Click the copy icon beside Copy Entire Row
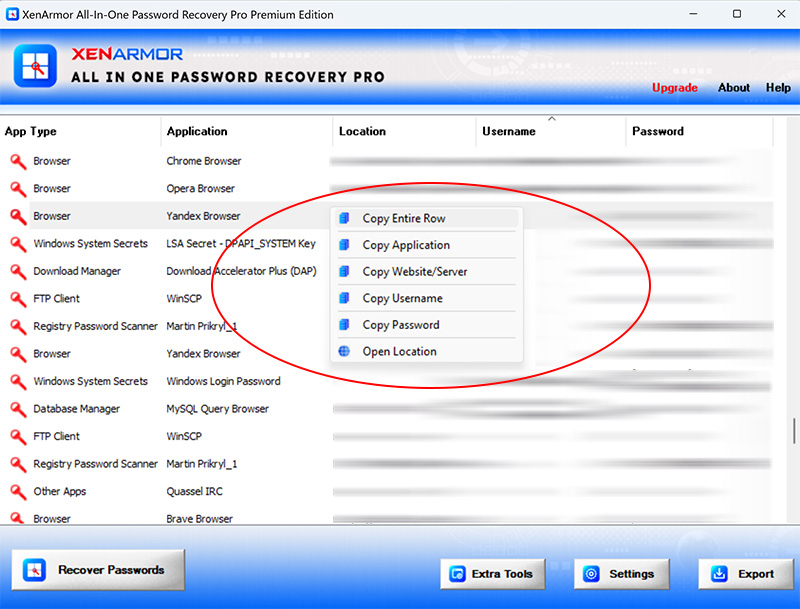 tap(344, 218)
